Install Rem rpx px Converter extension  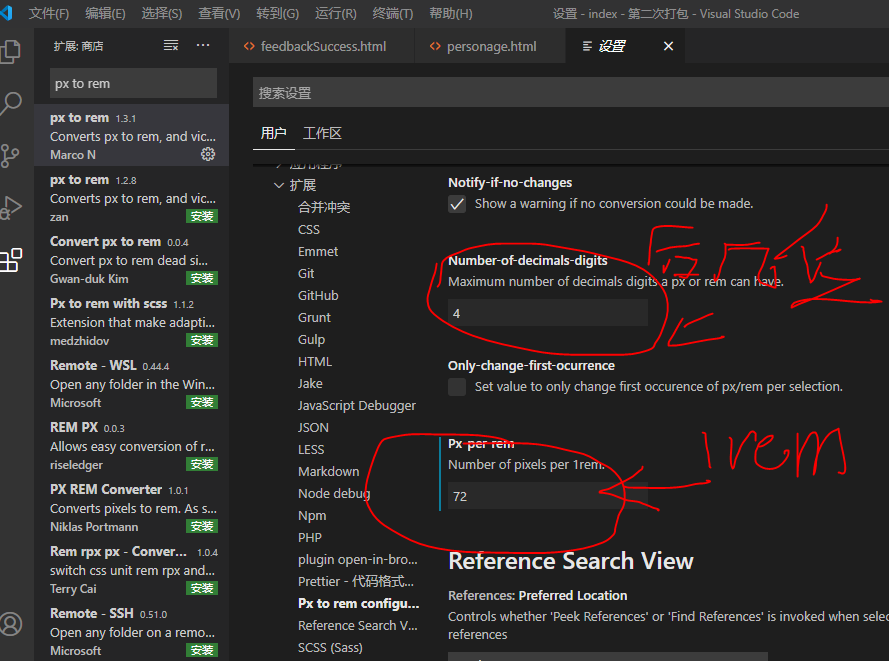202,588
